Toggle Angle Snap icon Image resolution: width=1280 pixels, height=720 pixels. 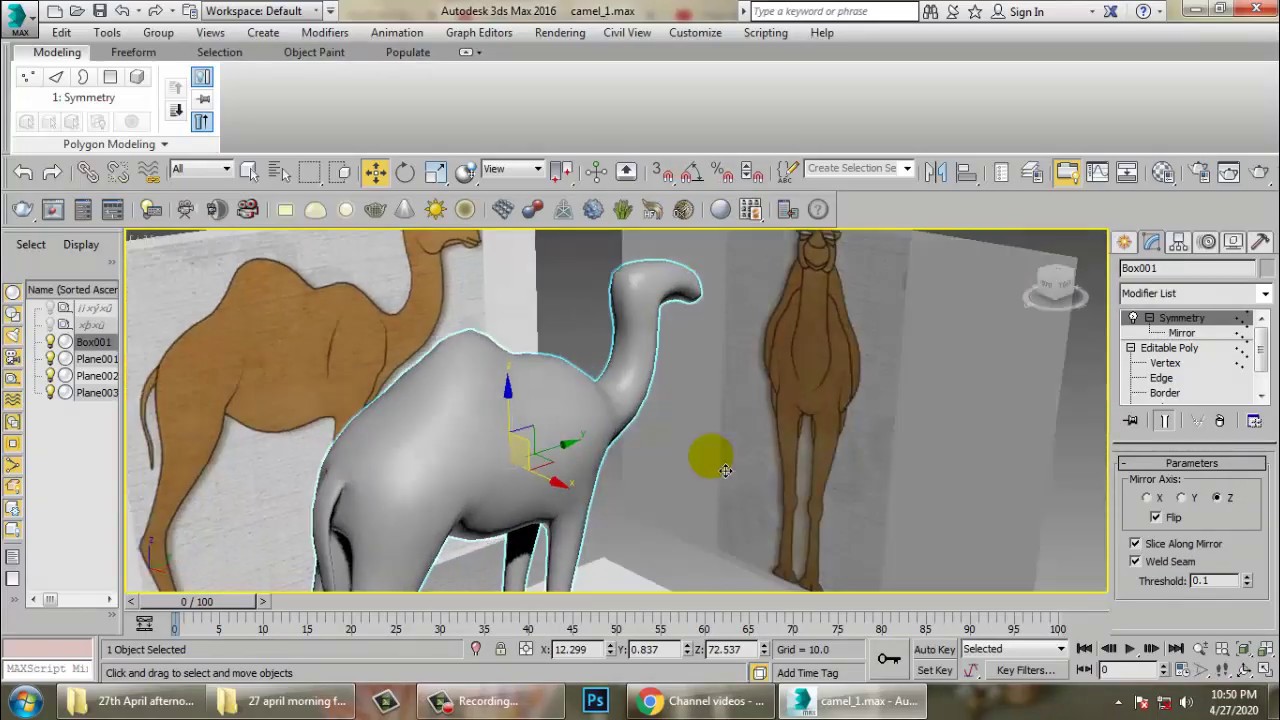click(x=692, y=172)
